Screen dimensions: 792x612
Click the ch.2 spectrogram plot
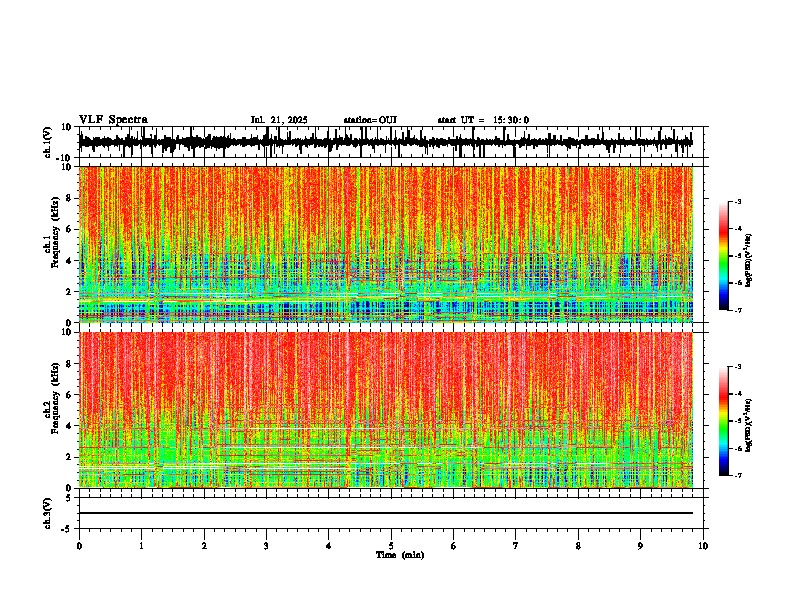coord(386,410)
